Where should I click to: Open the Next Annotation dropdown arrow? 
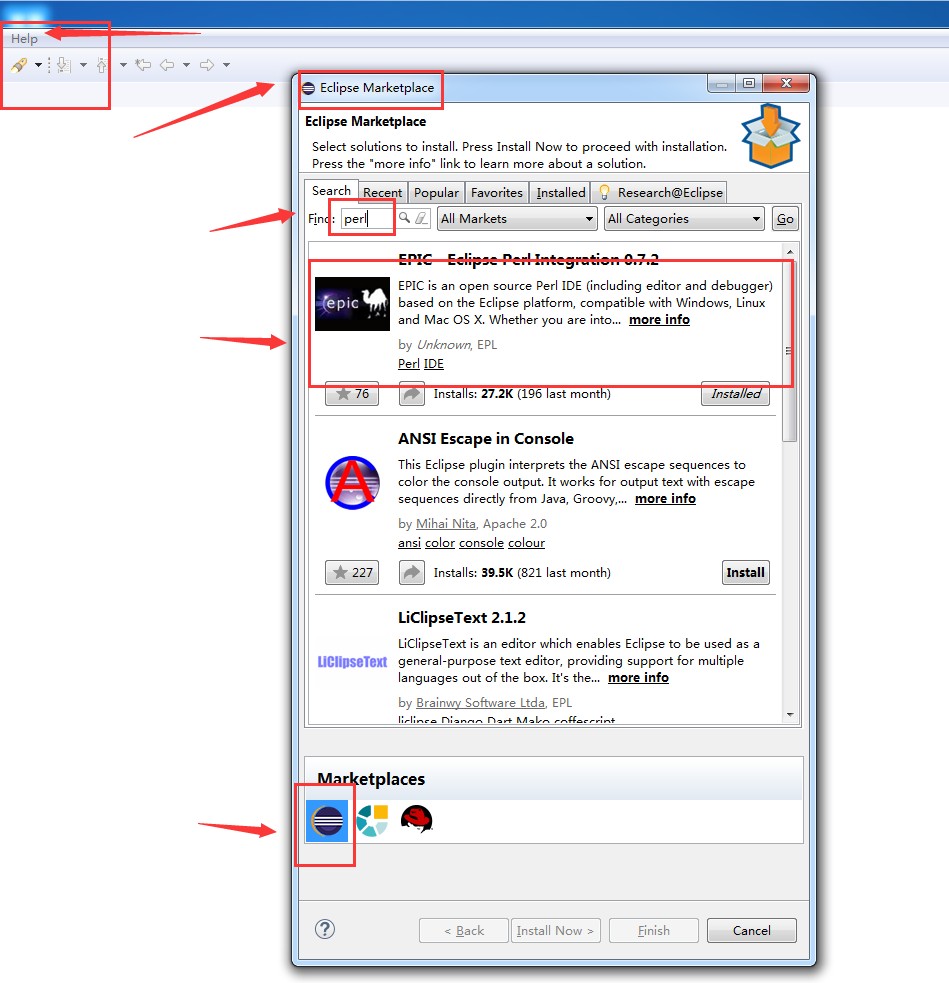[83, 65]
